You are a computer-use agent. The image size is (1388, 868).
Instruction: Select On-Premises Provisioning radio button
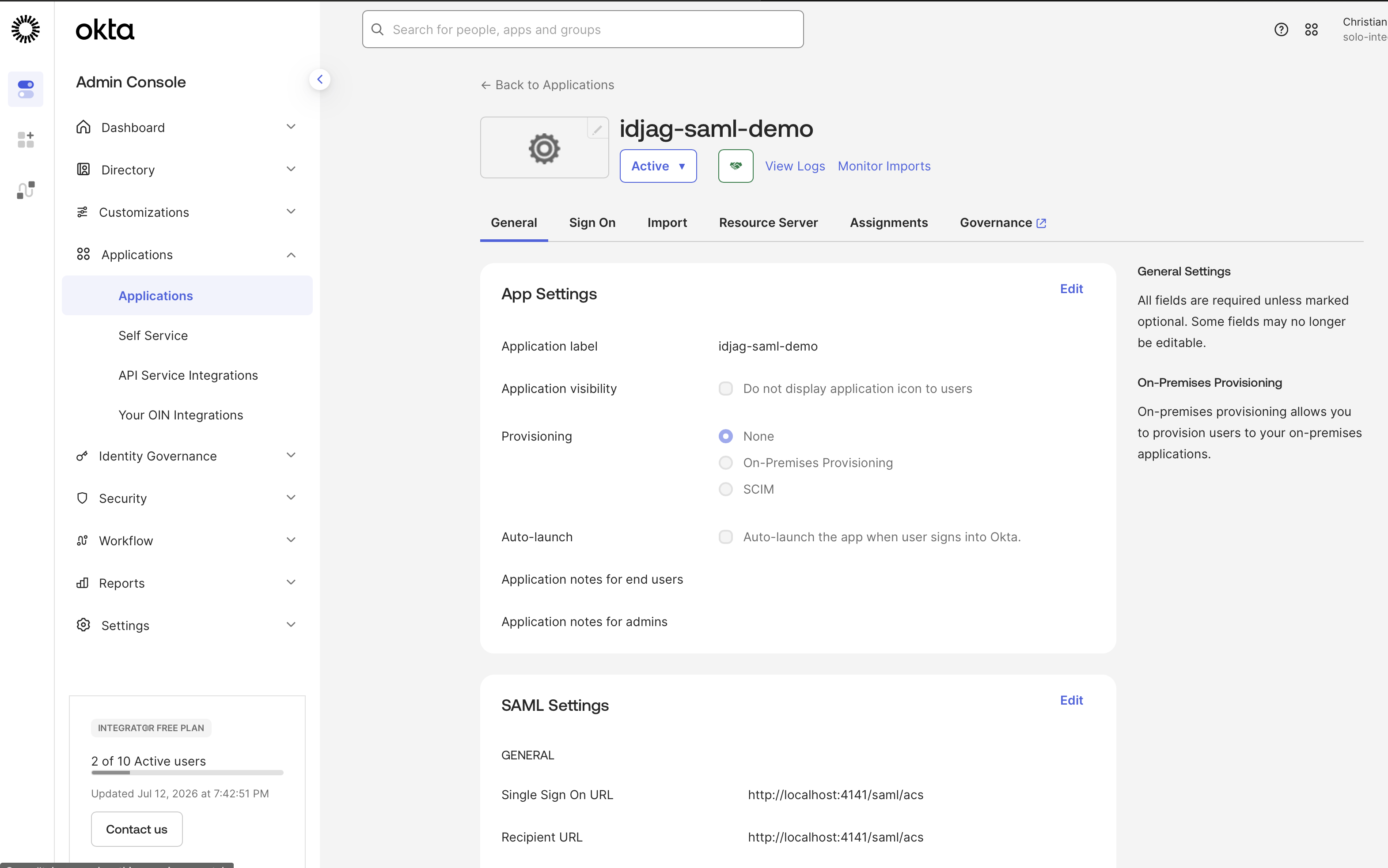726,463
